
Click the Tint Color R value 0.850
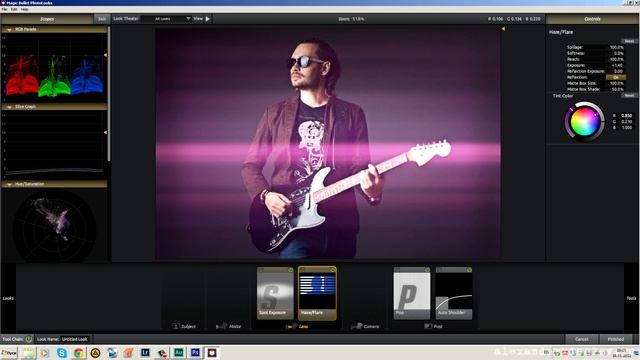click(x=626, y=116)
